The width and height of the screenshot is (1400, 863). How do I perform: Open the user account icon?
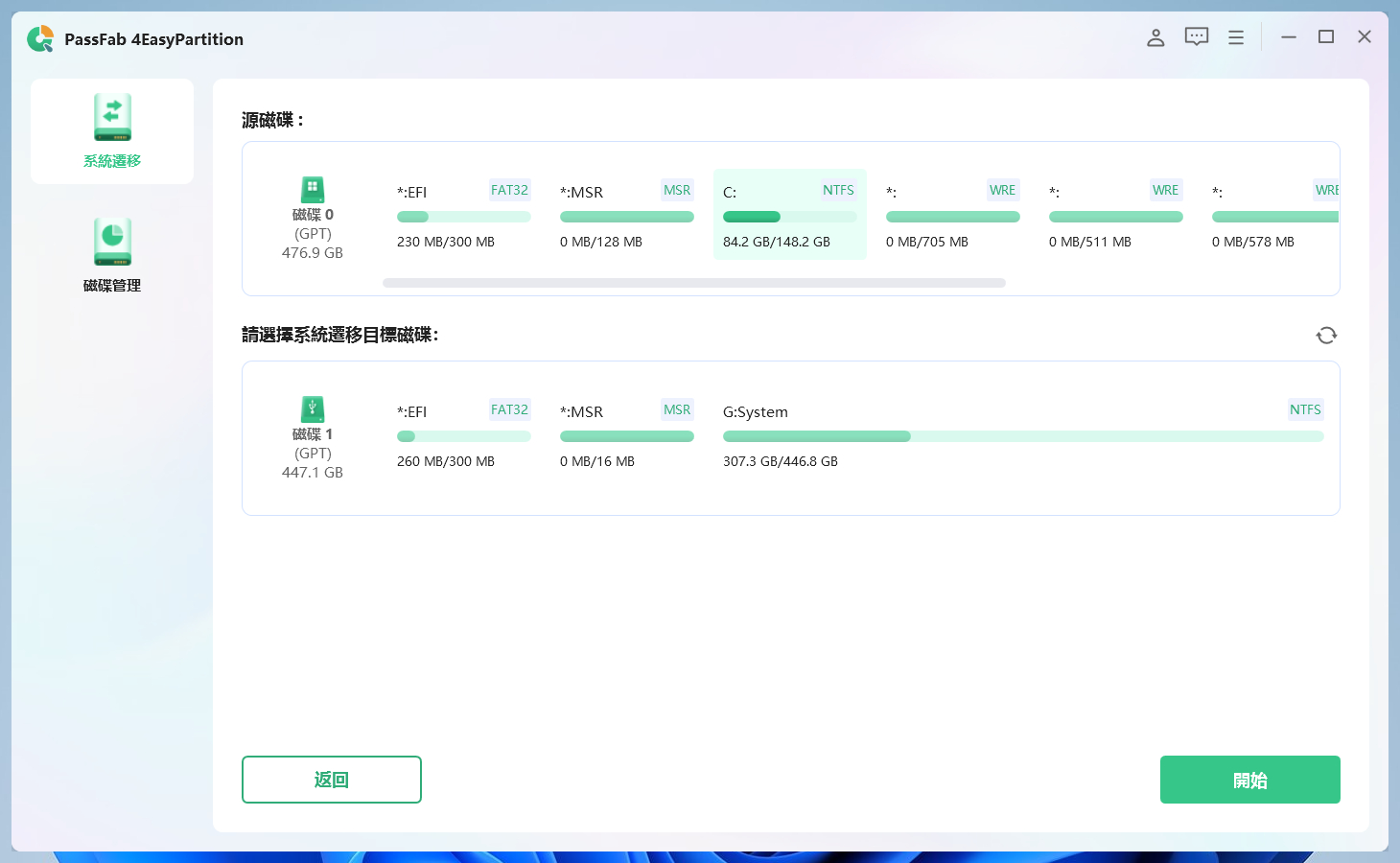tap(1155, 37)
